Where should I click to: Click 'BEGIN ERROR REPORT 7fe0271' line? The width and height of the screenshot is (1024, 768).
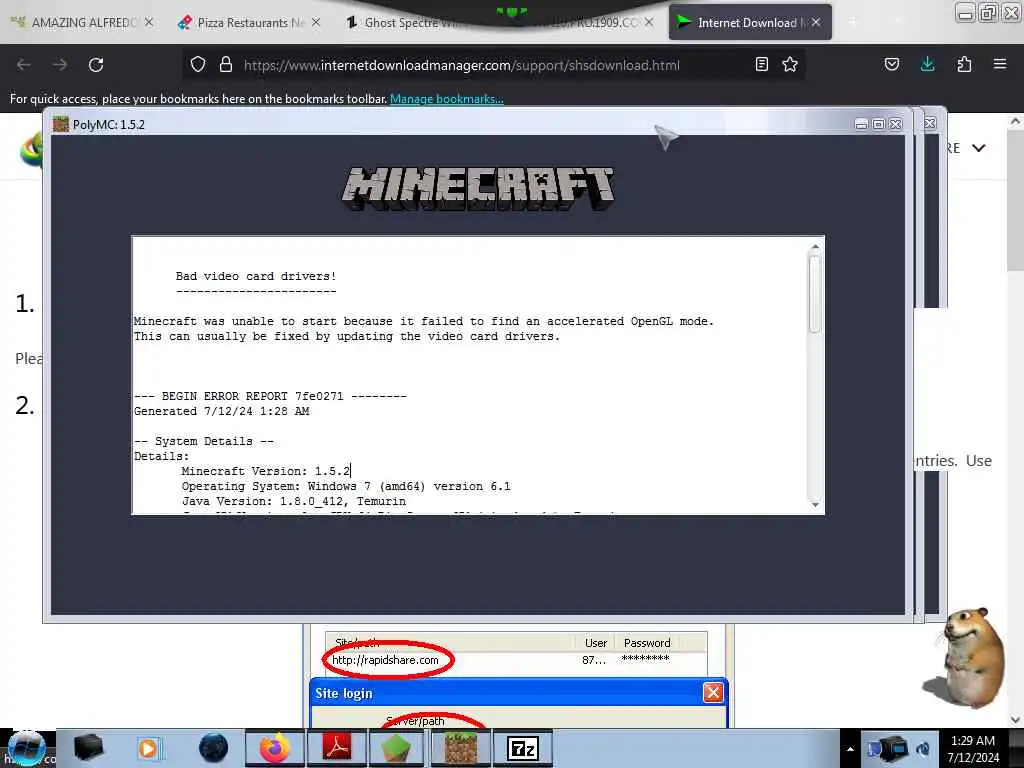[270, 396]
